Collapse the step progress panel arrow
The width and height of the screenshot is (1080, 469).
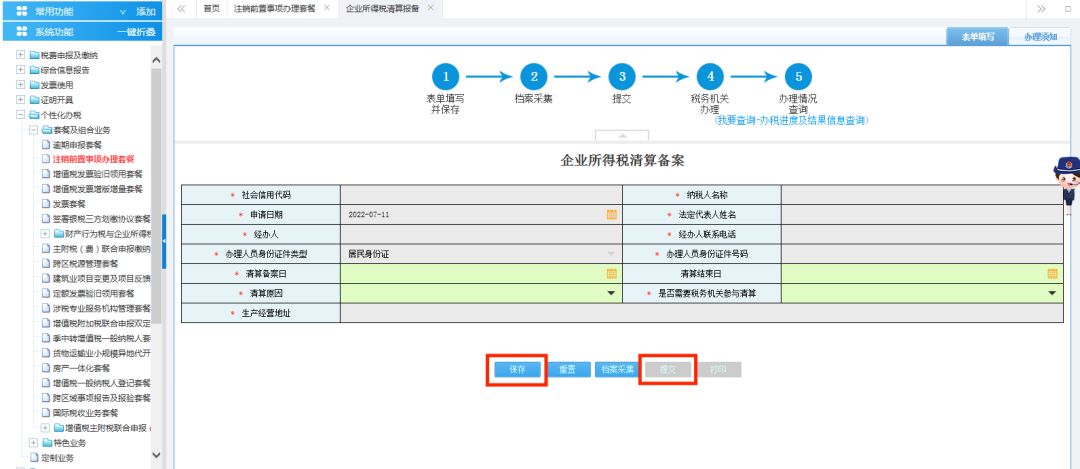click(x=621, y=136)
